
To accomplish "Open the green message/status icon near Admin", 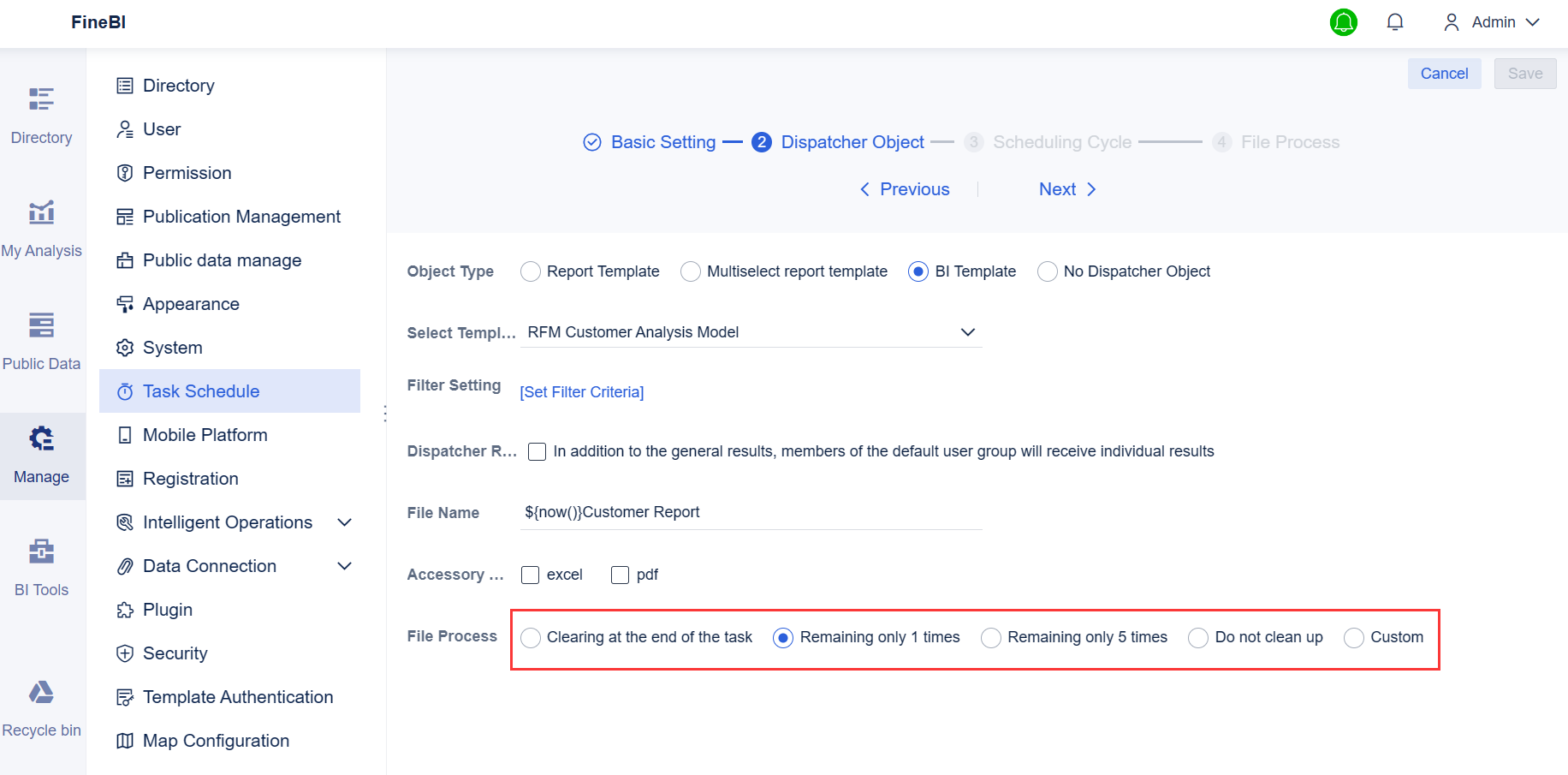I will point(1343,22).
